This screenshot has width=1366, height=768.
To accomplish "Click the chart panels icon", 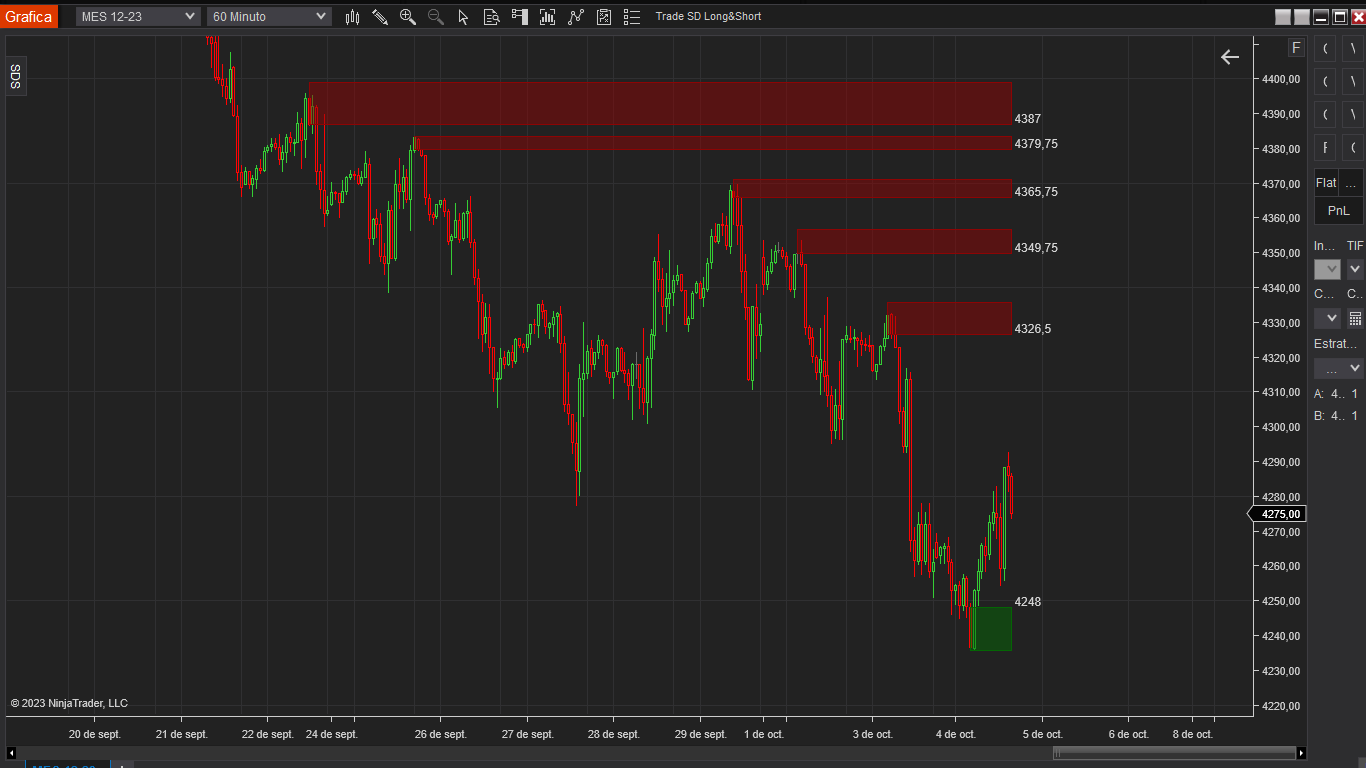I will coord(519,16).
